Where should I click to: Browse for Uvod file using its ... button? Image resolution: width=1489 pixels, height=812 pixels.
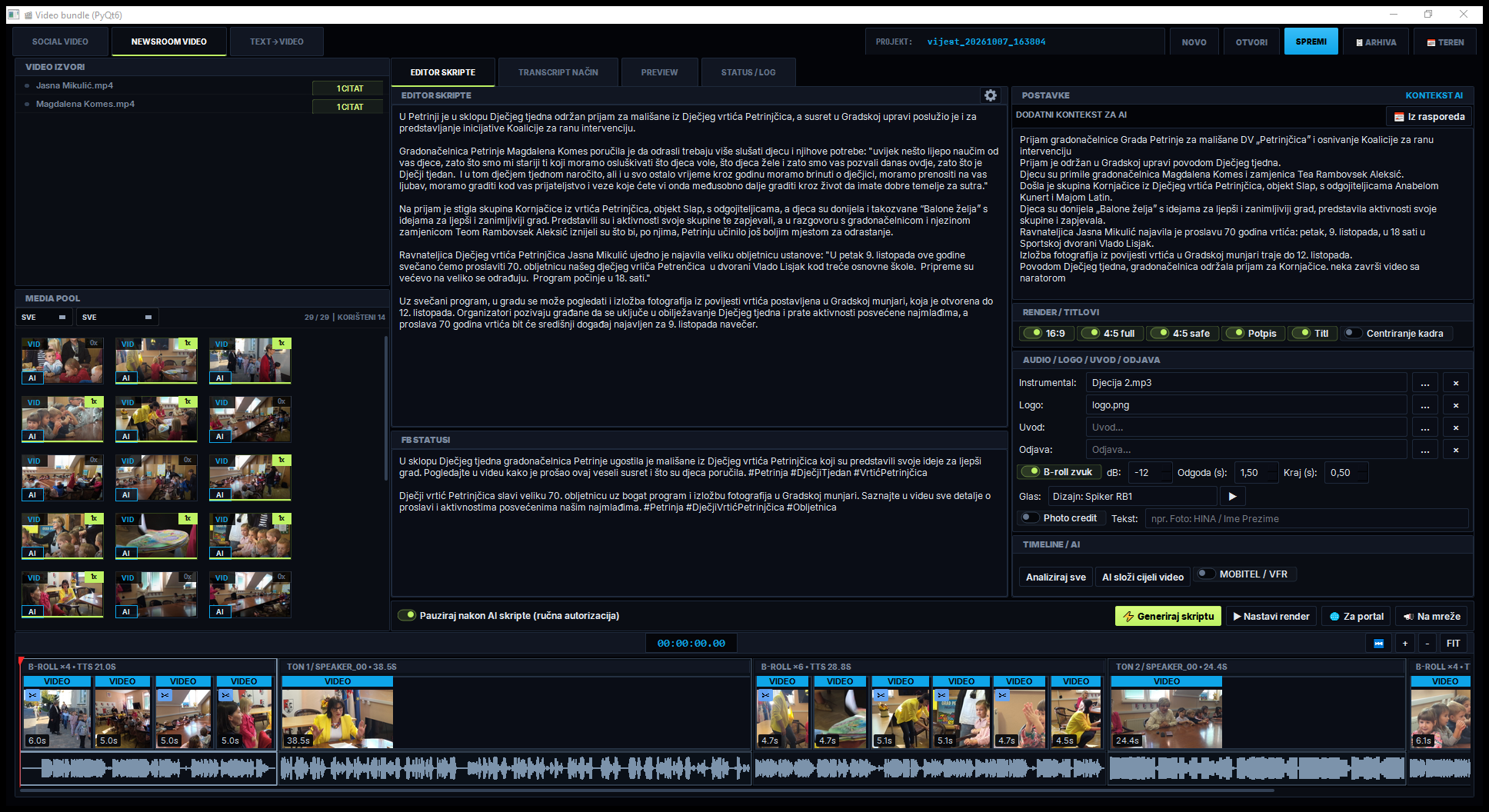pyautogui.click(x=1425, y=428)
